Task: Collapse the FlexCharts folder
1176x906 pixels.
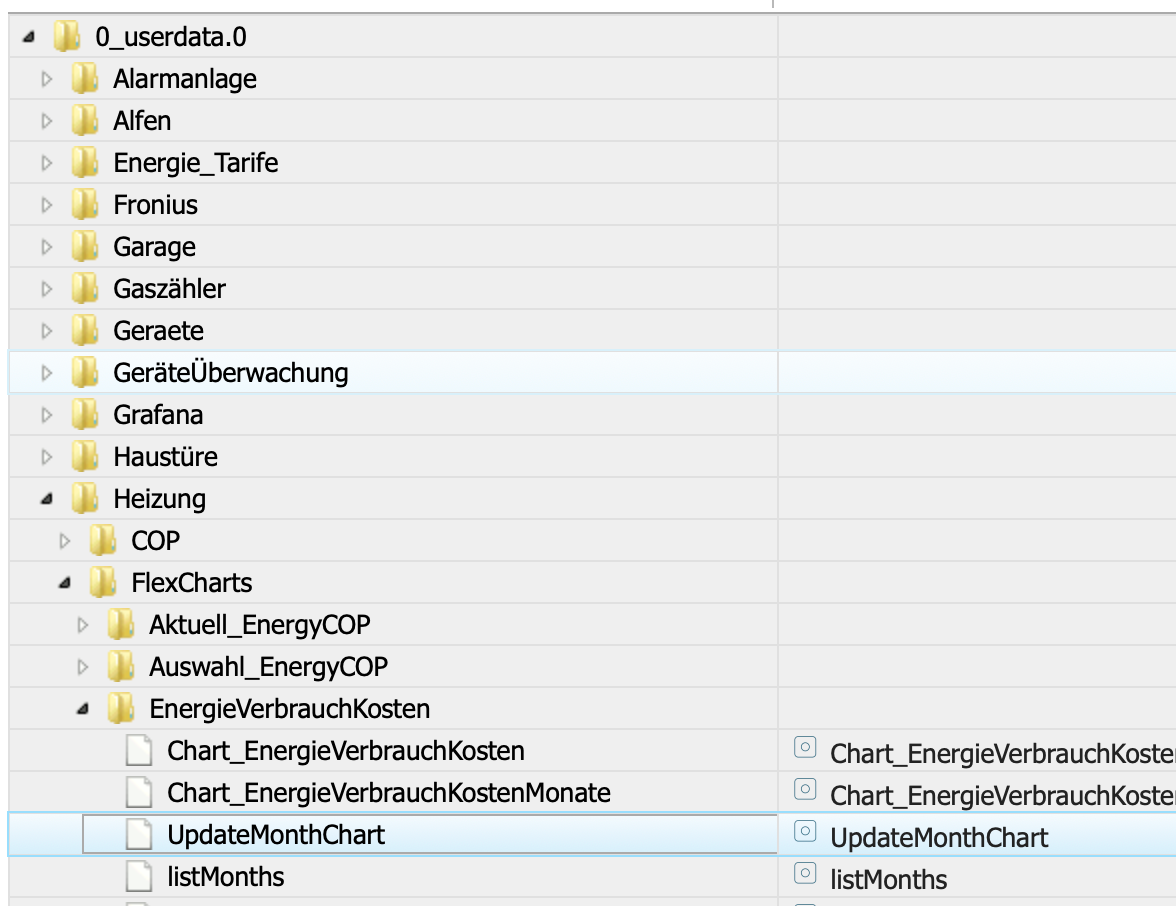Action: coord(65,583)
